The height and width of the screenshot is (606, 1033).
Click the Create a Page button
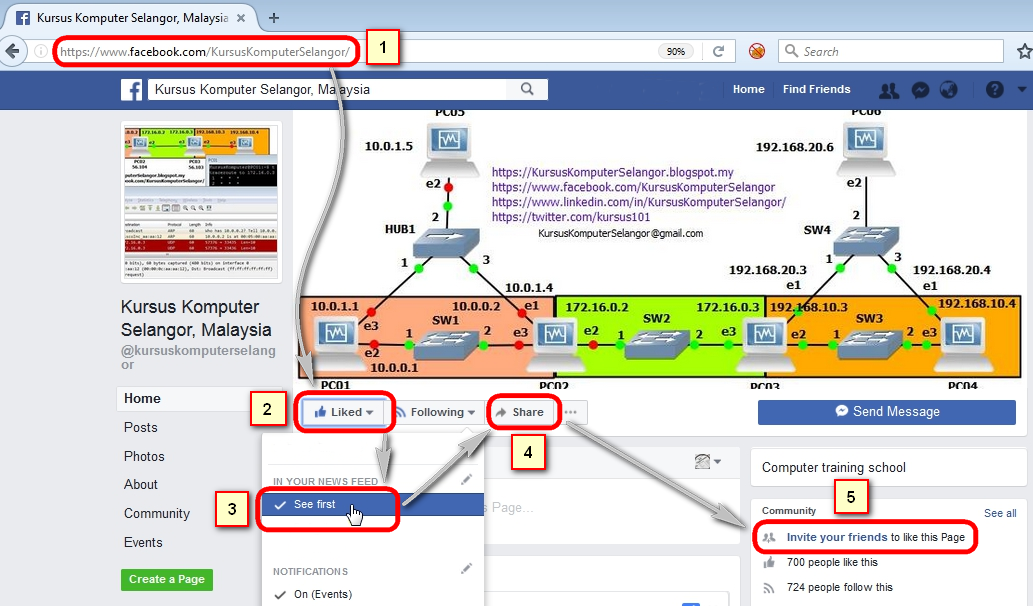click(x=167, y=580)
